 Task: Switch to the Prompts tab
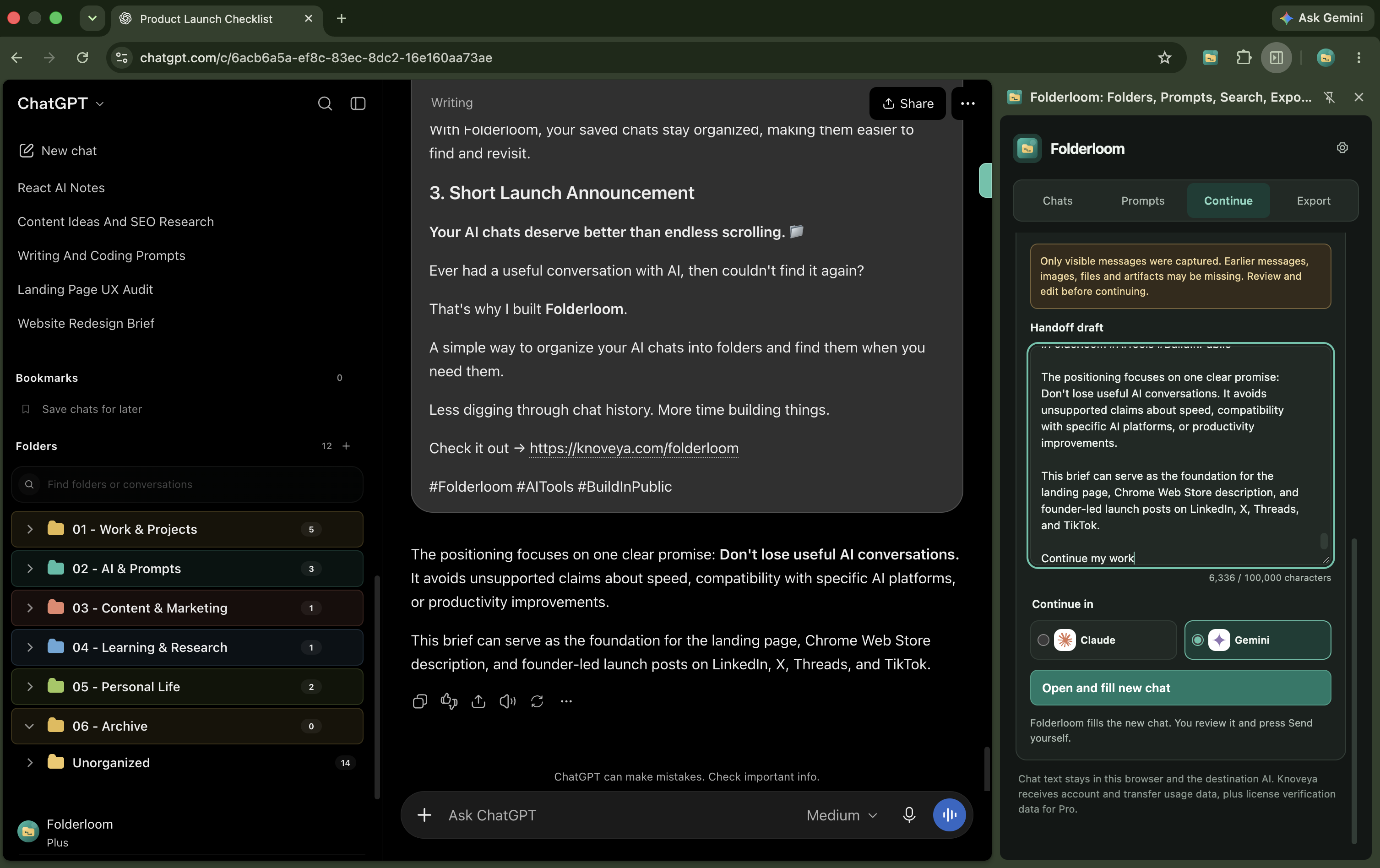coord(1143,201)
